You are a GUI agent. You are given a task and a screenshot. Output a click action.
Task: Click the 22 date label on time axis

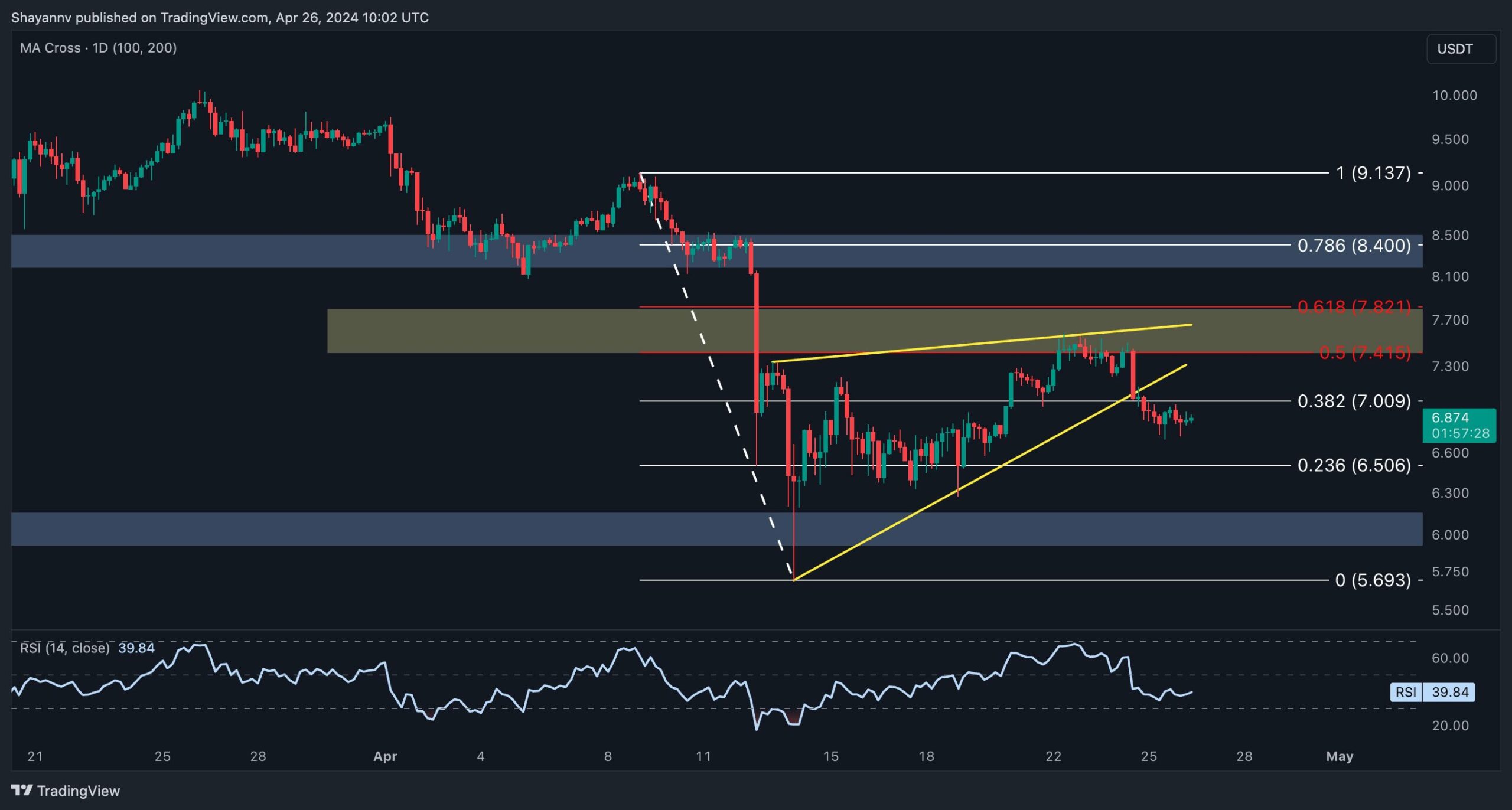tap(1053, 756)
